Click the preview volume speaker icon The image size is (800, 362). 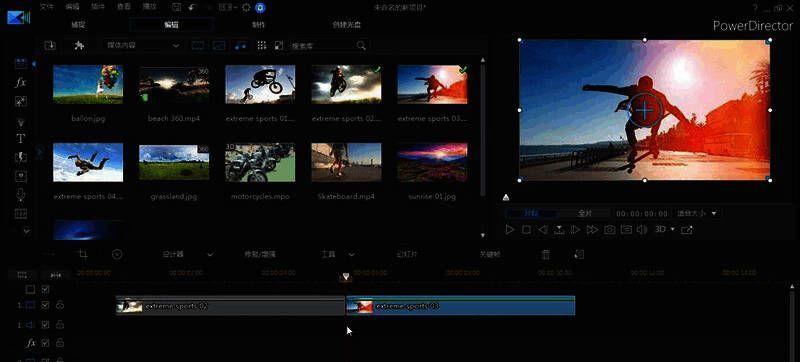point(642,229)
